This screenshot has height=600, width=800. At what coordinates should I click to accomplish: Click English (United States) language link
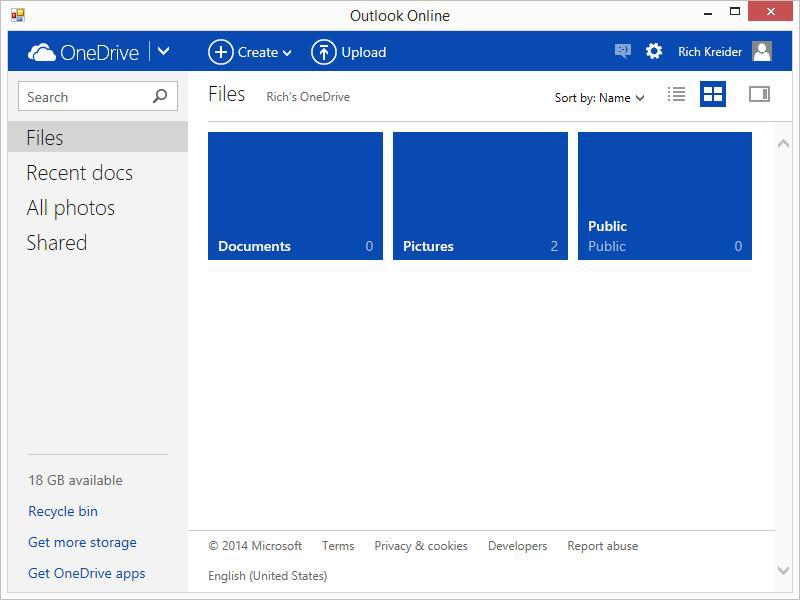click(x=268, y=576)
